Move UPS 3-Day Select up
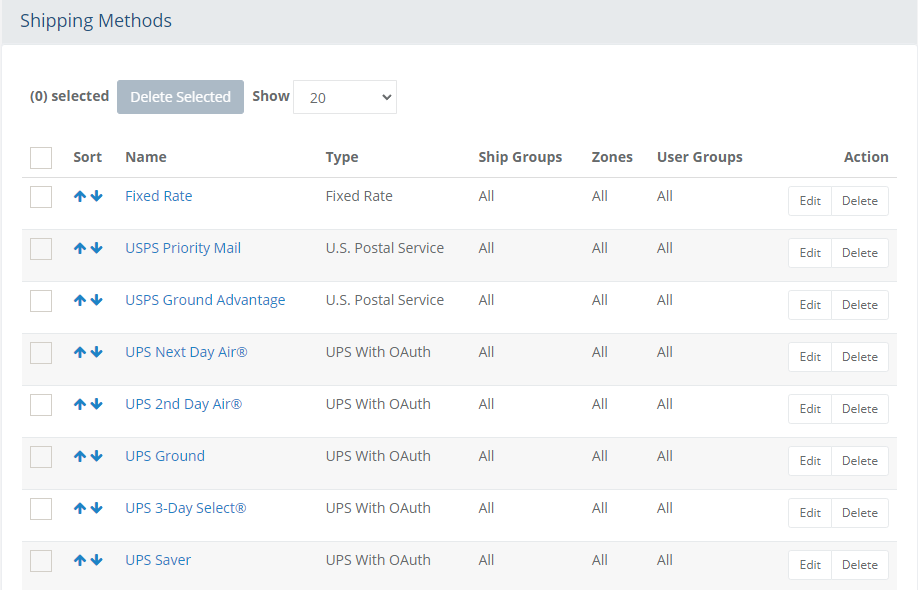Viewport: 918px width, 590px height. tap(80, 509)
